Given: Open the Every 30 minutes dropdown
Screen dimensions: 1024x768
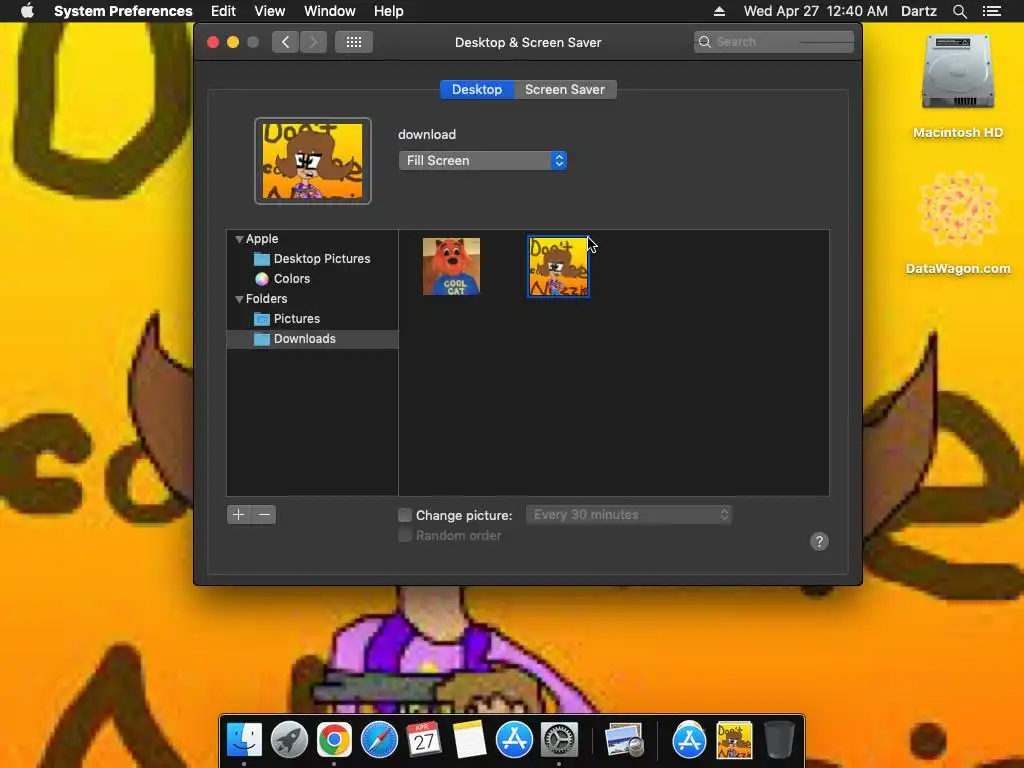Looking at the screenshot, I should coord(629,515).
